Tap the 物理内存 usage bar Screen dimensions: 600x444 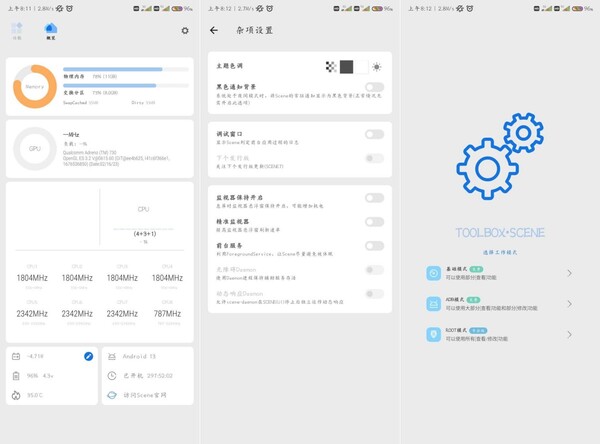point(126,69)
